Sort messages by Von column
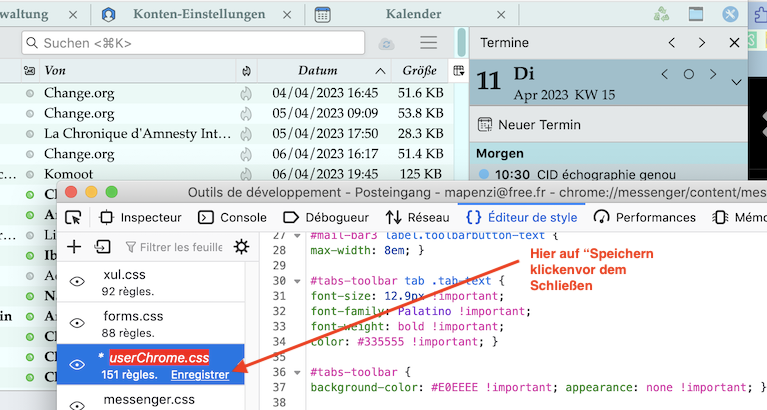The image size is (767, 410). (x=137, y=71)
